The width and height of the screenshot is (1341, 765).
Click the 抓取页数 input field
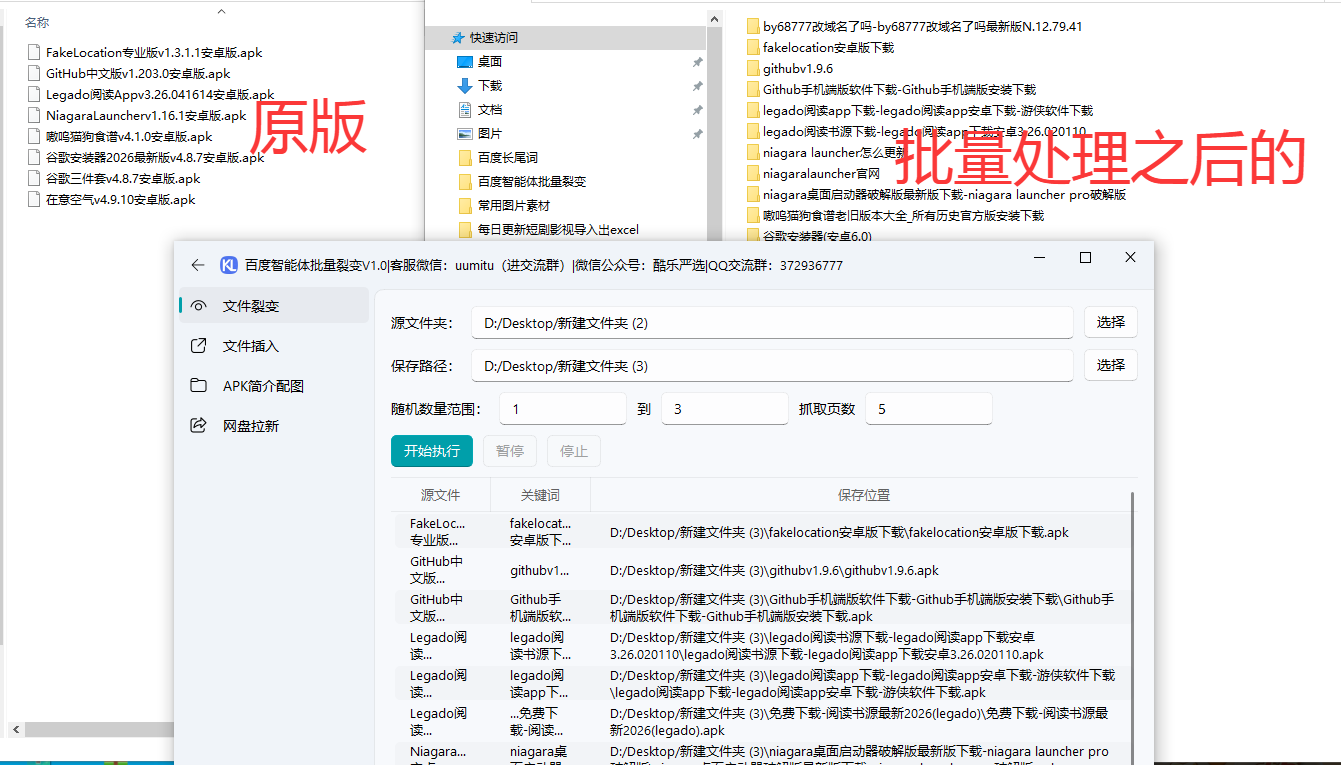[929, 409]
